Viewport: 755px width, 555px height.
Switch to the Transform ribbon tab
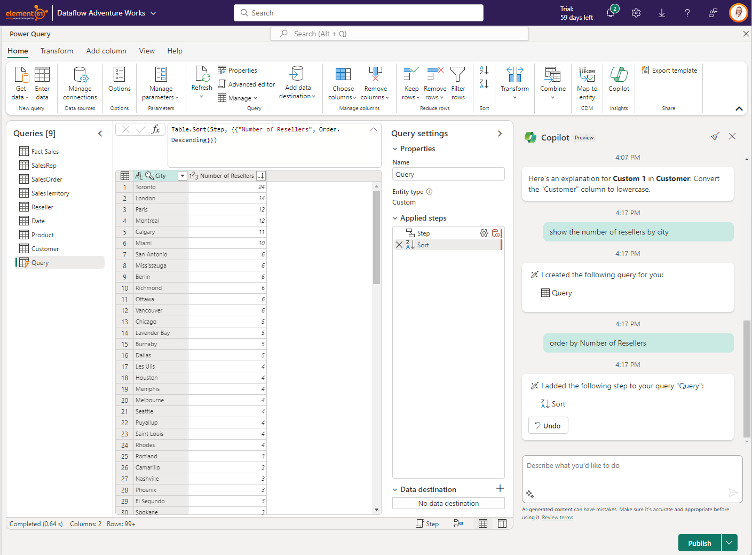coord(56,50)
